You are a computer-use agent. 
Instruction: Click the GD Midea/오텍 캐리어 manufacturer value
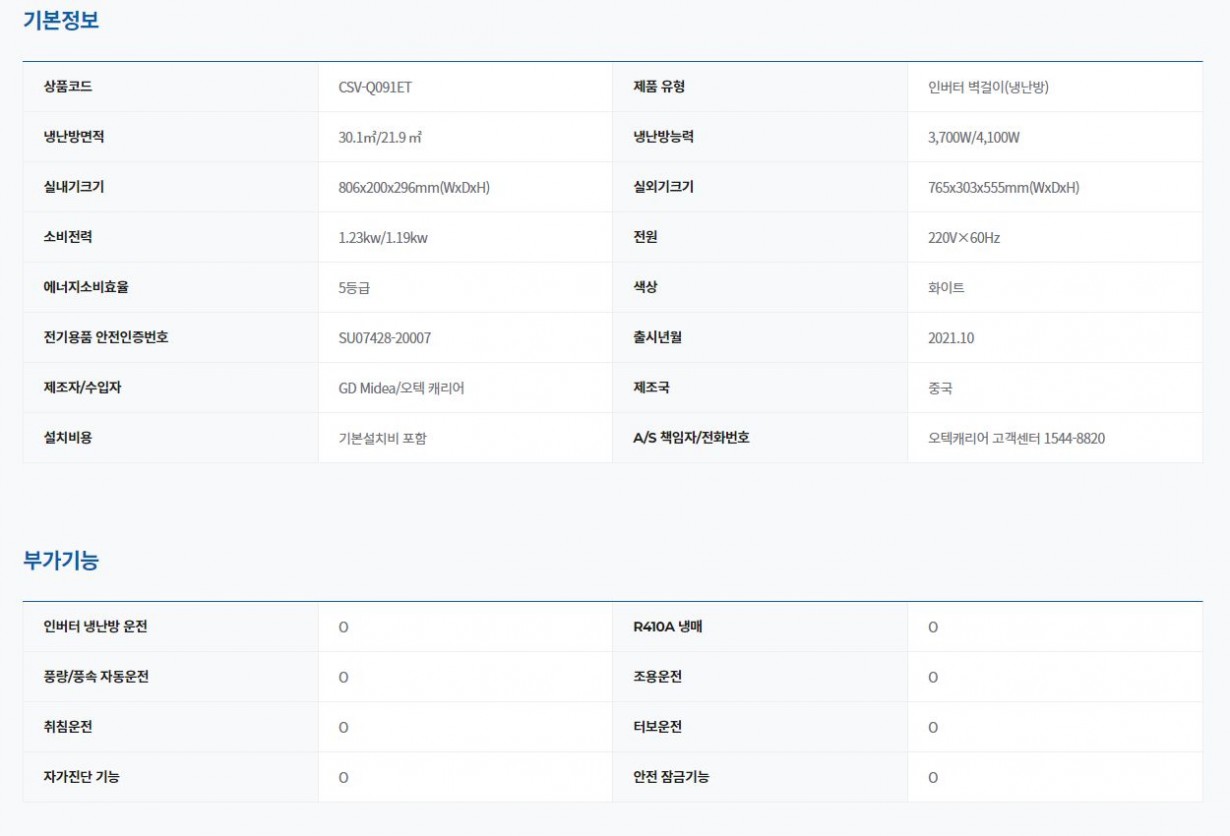(401, 388)
